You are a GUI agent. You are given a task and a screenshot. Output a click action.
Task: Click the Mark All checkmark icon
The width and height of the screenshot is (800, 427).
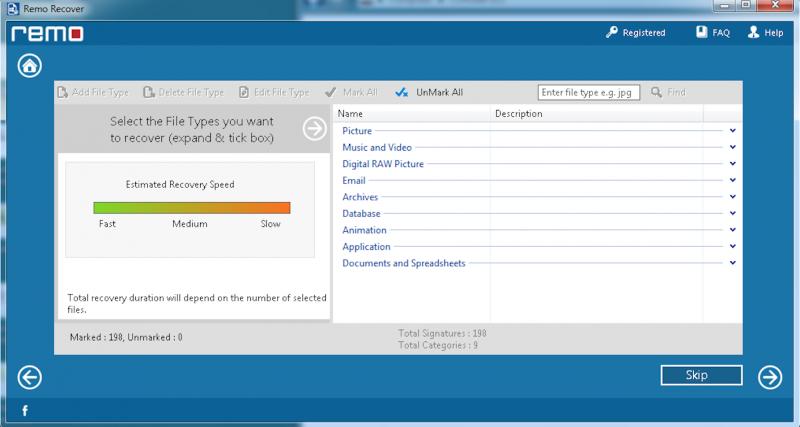tap(331, 92)
